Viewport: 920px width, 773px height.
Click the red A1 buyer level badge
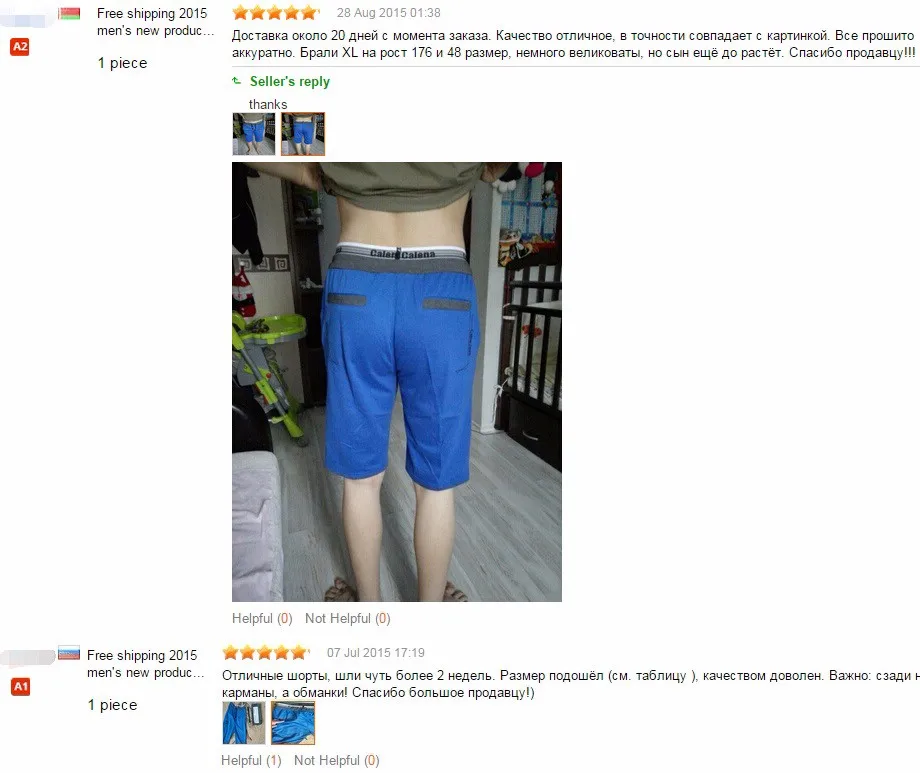coord(21,686)
